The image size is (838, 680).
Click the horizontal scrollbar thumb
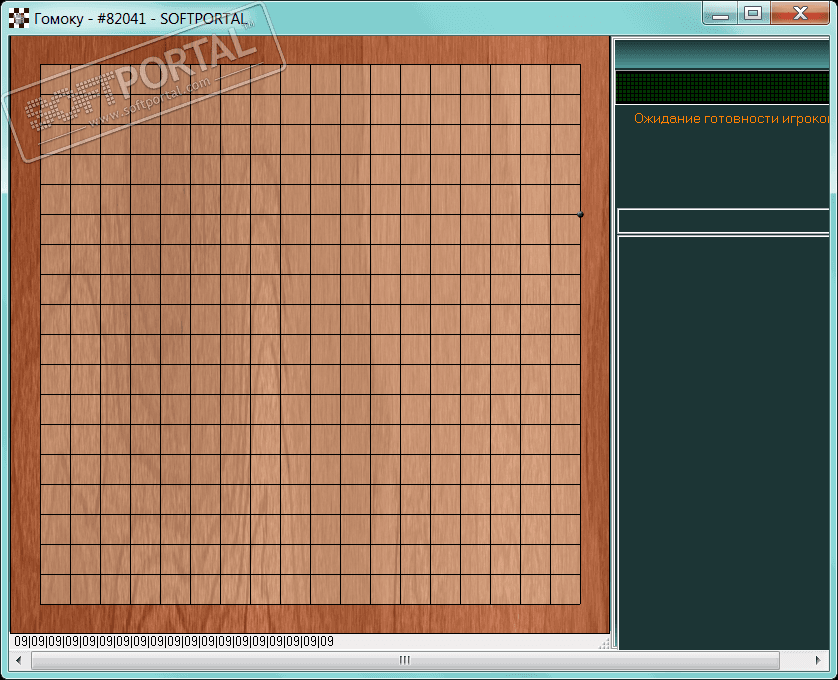click(x=405, y=660)
